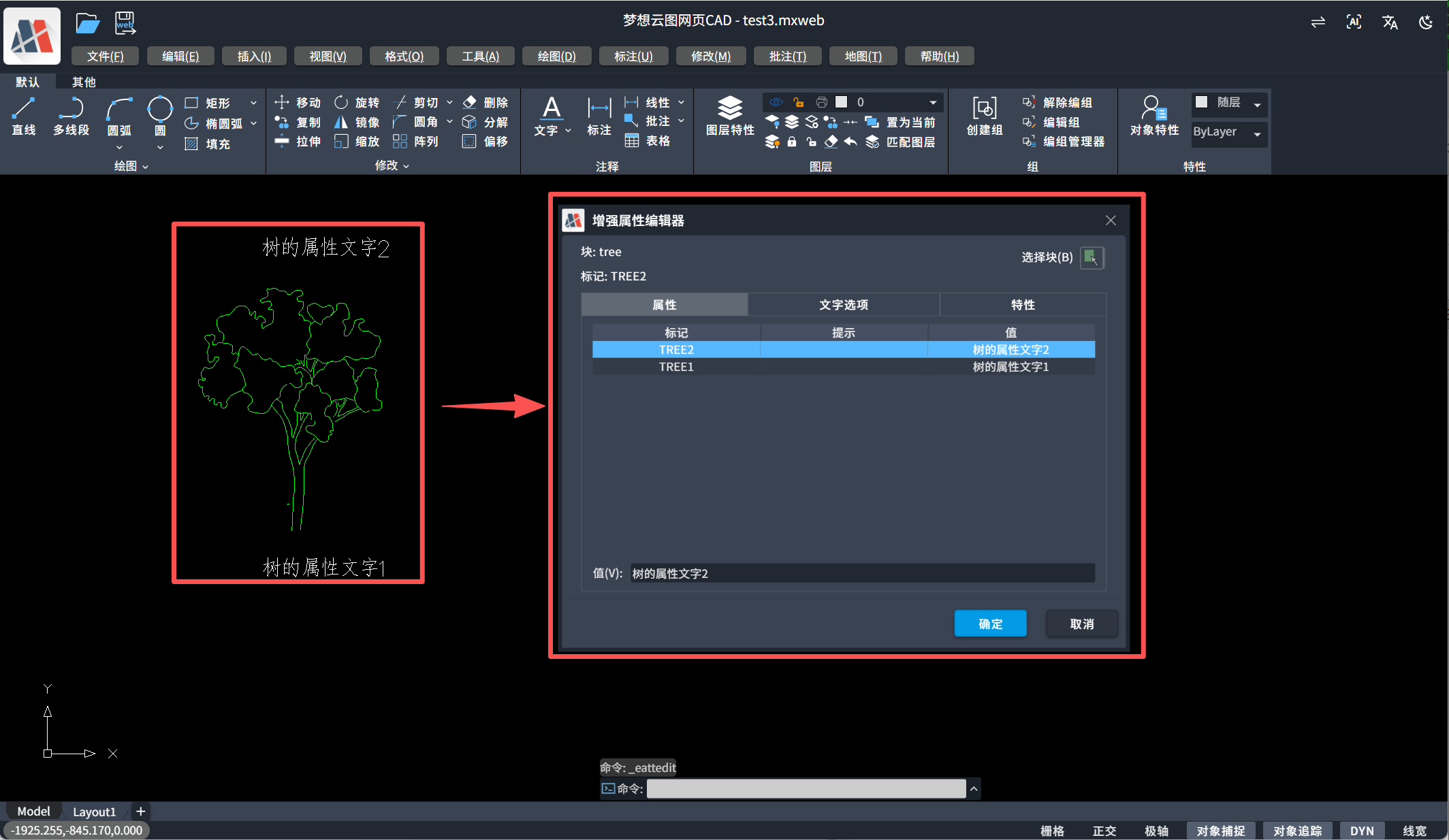The width and height of the screenshot is (1449, 840).
Task: Insert a 表格 table
Action: click(648, 141)
